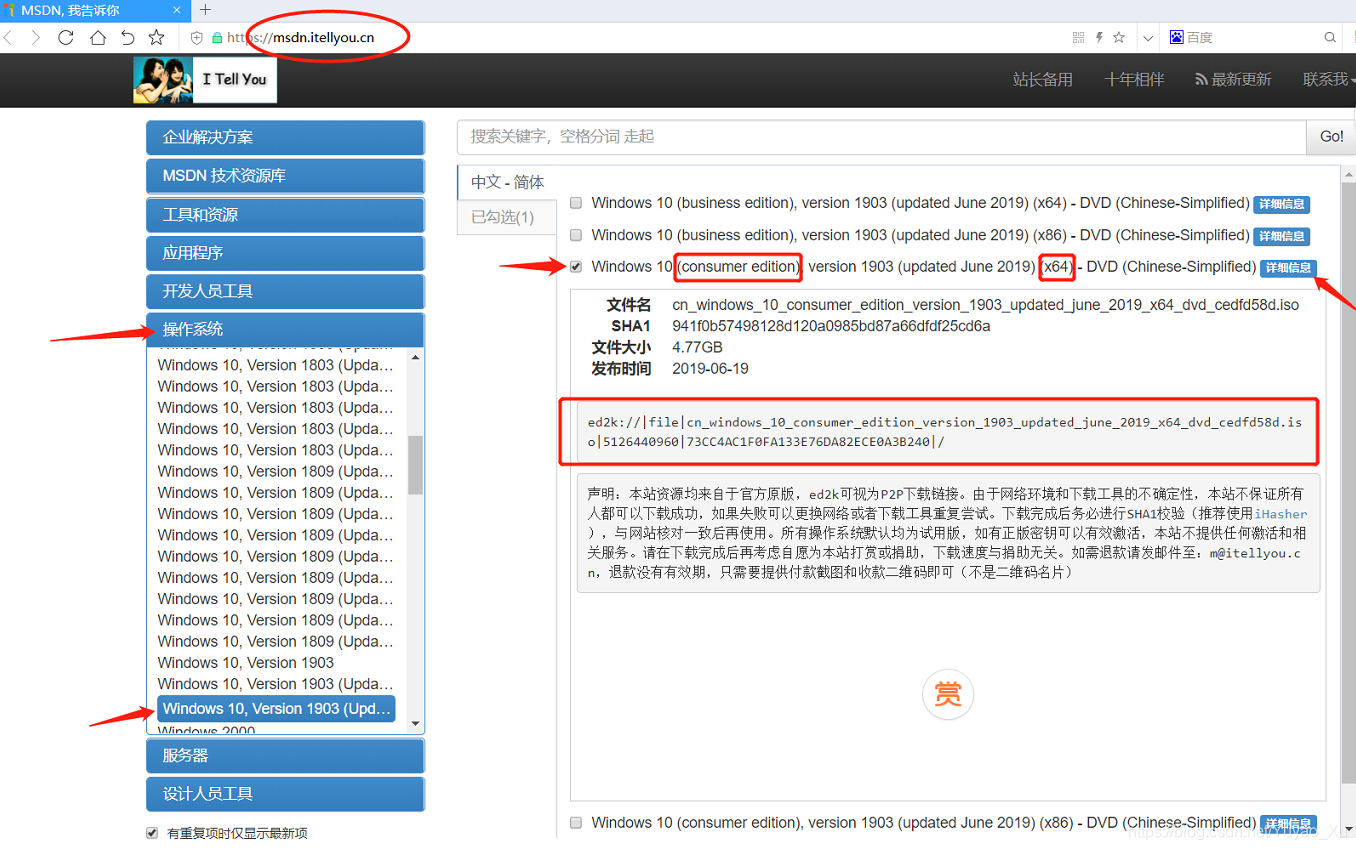Open the browser home page icon

click(x=97, y=38)
